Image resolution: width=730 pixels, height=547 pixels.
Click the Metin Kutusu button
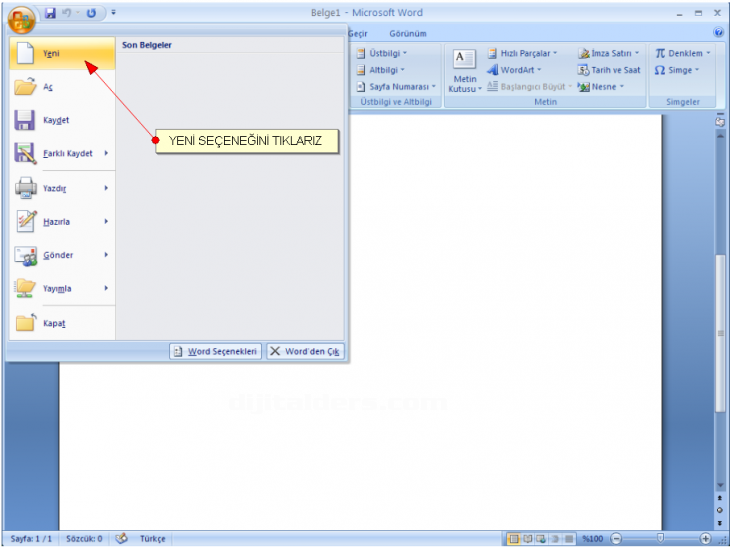pyautogui.click(x=465, y=71)
